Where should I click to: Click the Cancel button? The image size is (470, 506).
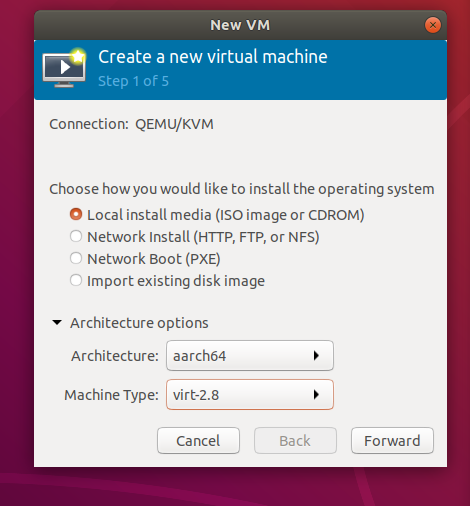[198, 441]
